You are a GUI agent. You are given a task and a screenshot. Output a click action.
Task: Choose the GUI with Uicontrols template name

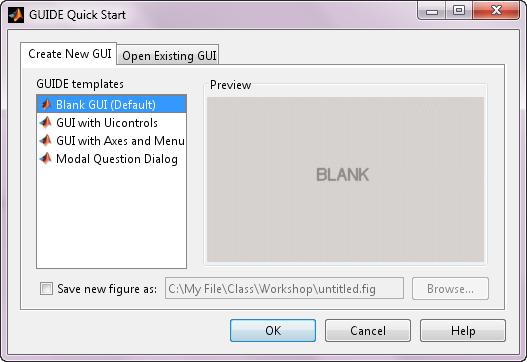[107, 123]
